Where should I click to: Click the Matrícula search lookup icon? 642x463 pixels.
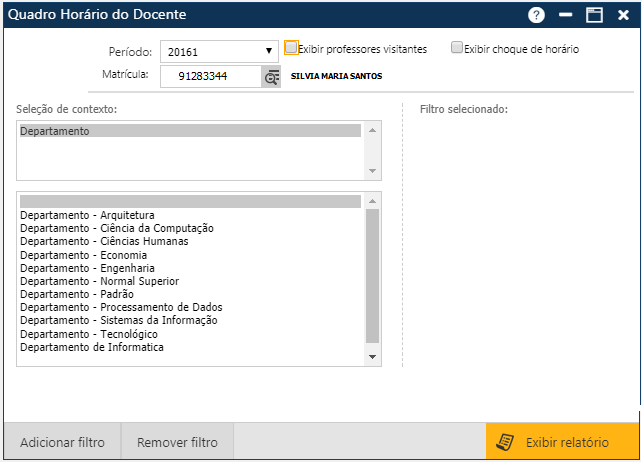(271, 77)
